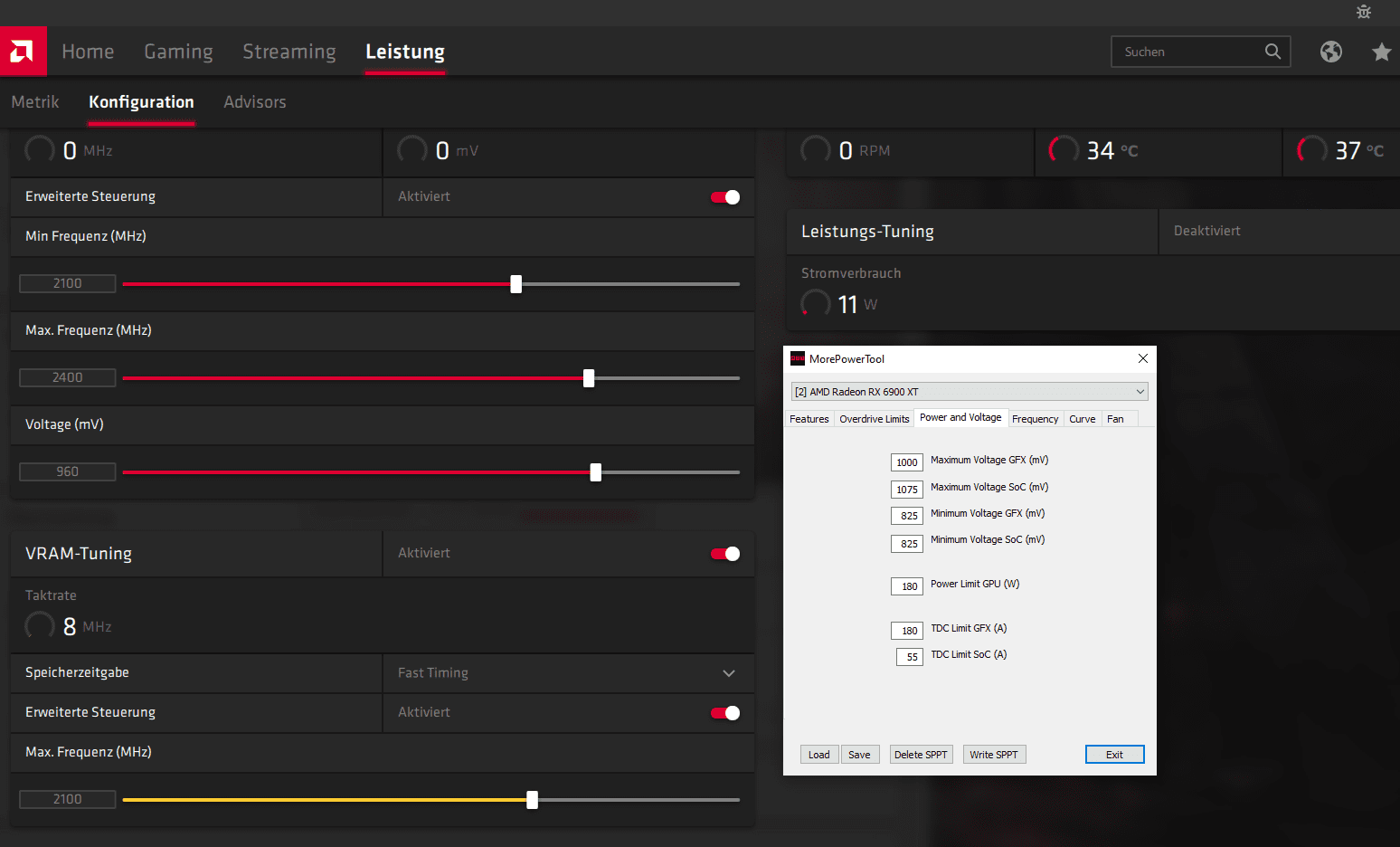Screen dimensions: 1400x847
Task: Toggle VRAM Erweiterte Steuerung switch
Action: point(725,713)
